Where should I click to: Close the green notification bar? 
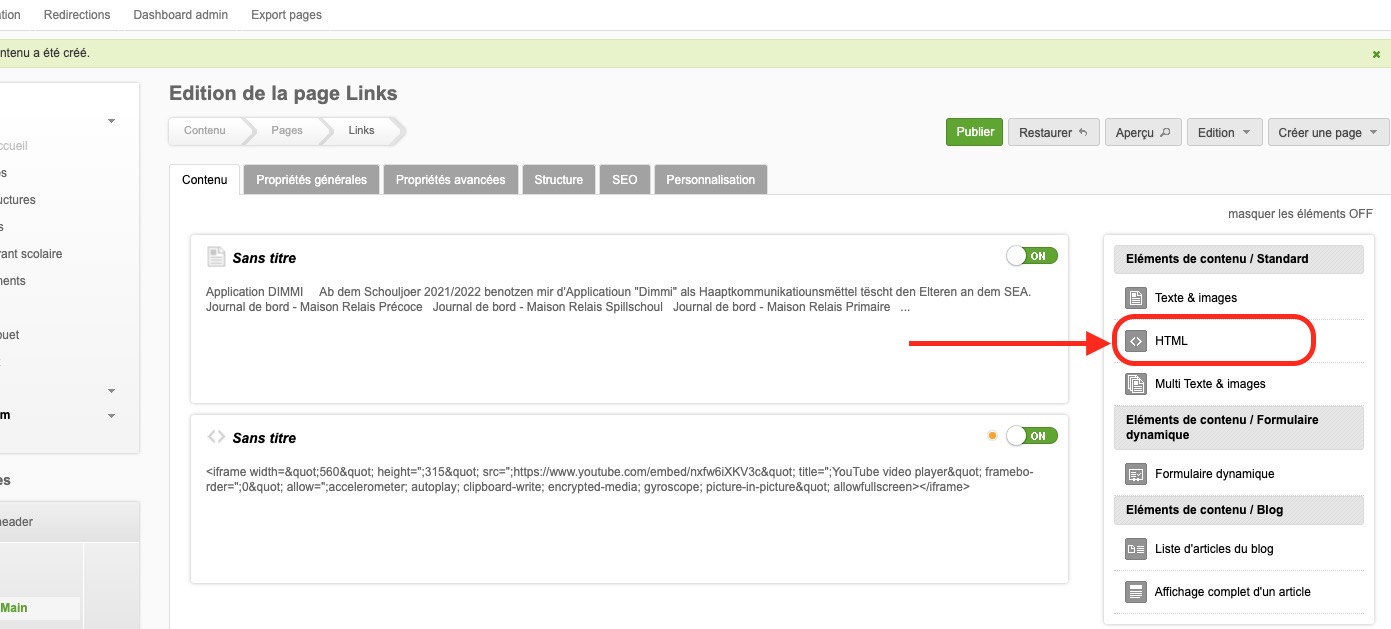1377,54
